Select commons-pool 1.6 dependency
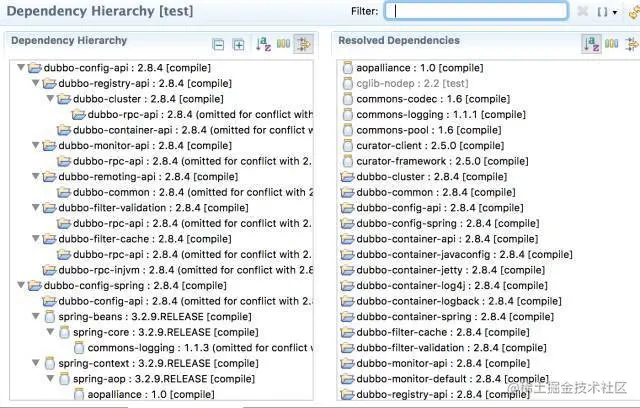640x408 pixels. point(422,130)
